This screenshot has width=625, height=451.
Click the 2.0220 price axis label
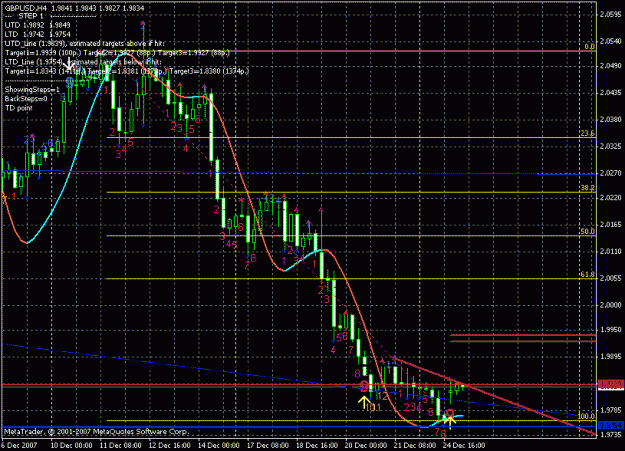pos(611,198)
